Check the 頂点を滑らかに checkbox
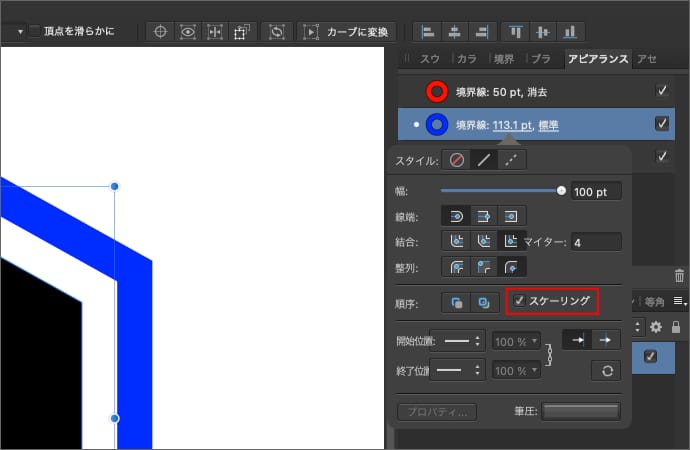 (x=35, y=32)
